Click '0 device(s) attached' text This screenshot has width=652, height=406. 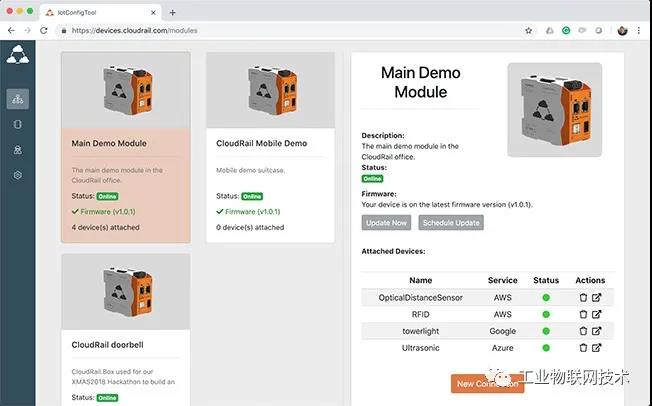point(250,228)
